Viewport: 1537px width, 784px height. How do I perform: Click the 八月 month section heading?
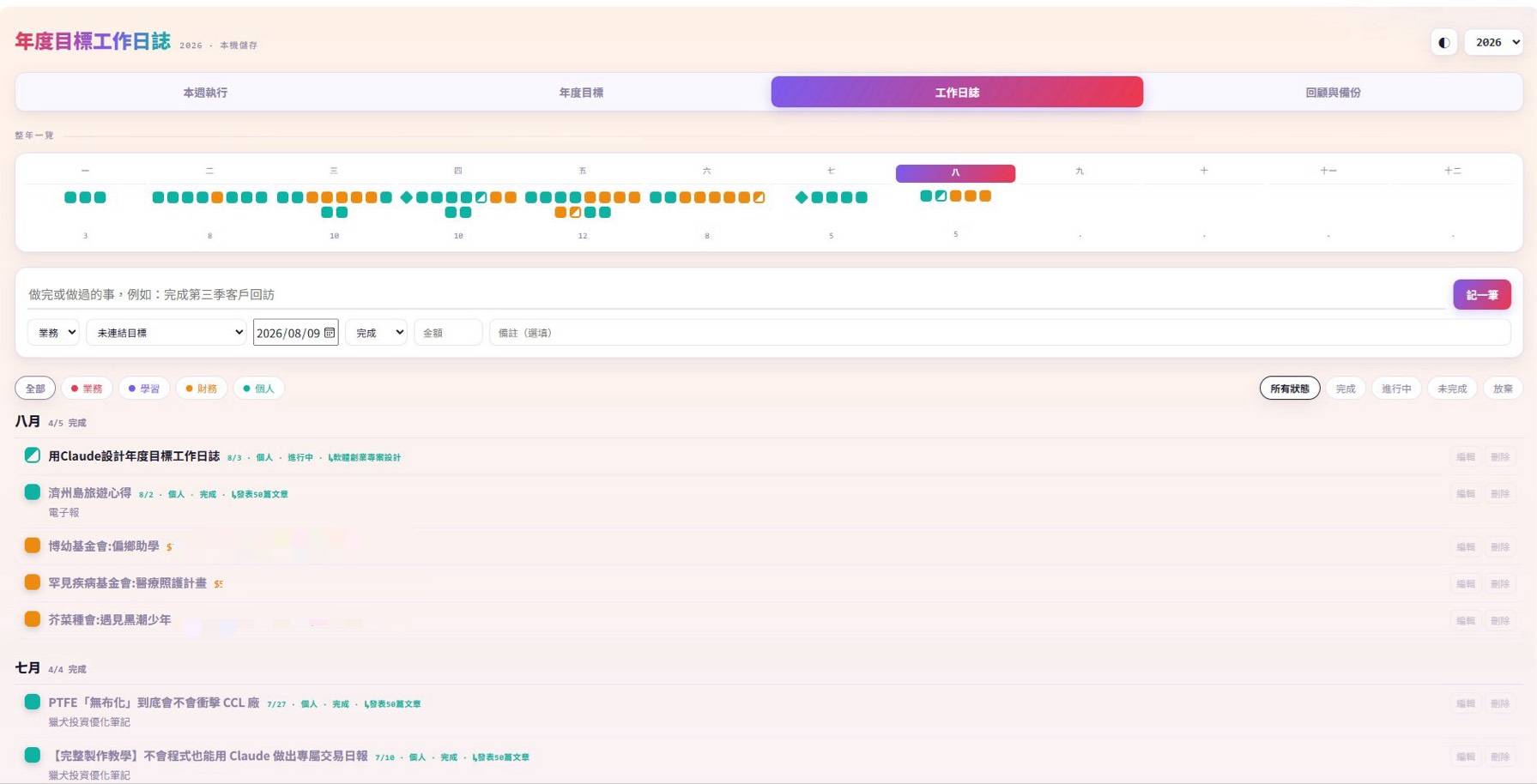27,421
